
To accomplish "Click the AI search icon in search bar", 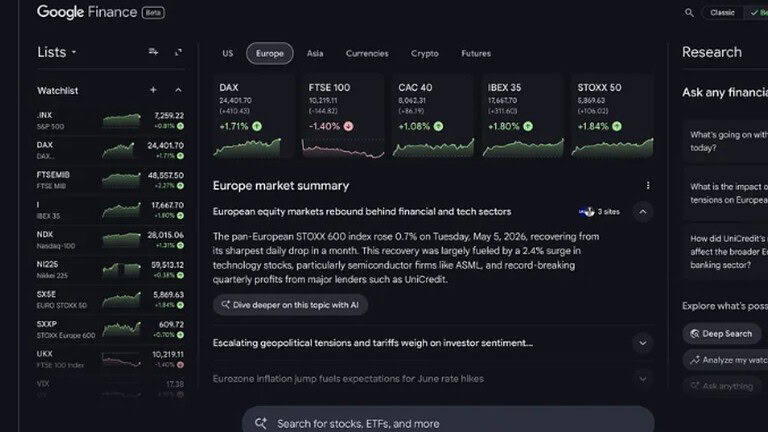I will pyautogui.click(x=261, y=423).
